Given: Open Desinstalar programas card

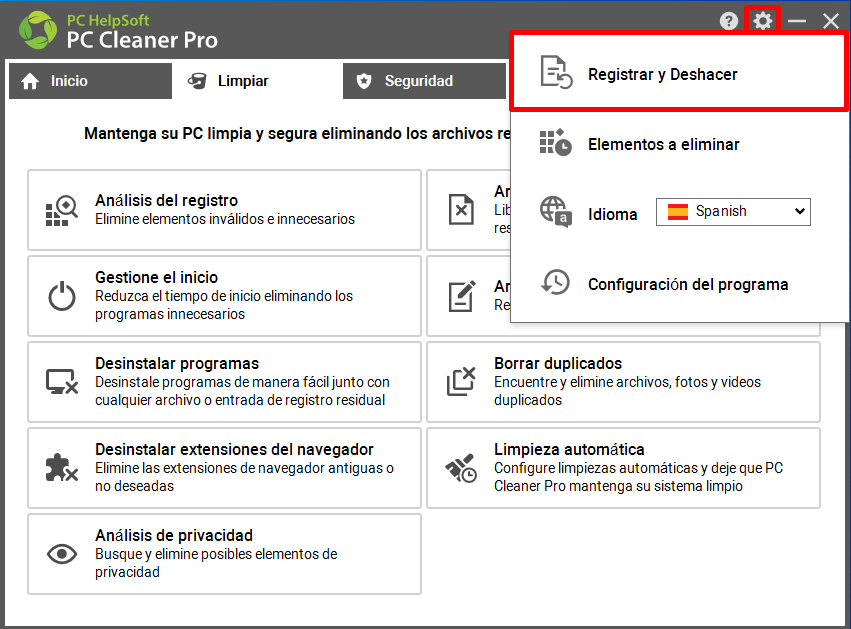Looking at the screenshot, I should (224, 382).
